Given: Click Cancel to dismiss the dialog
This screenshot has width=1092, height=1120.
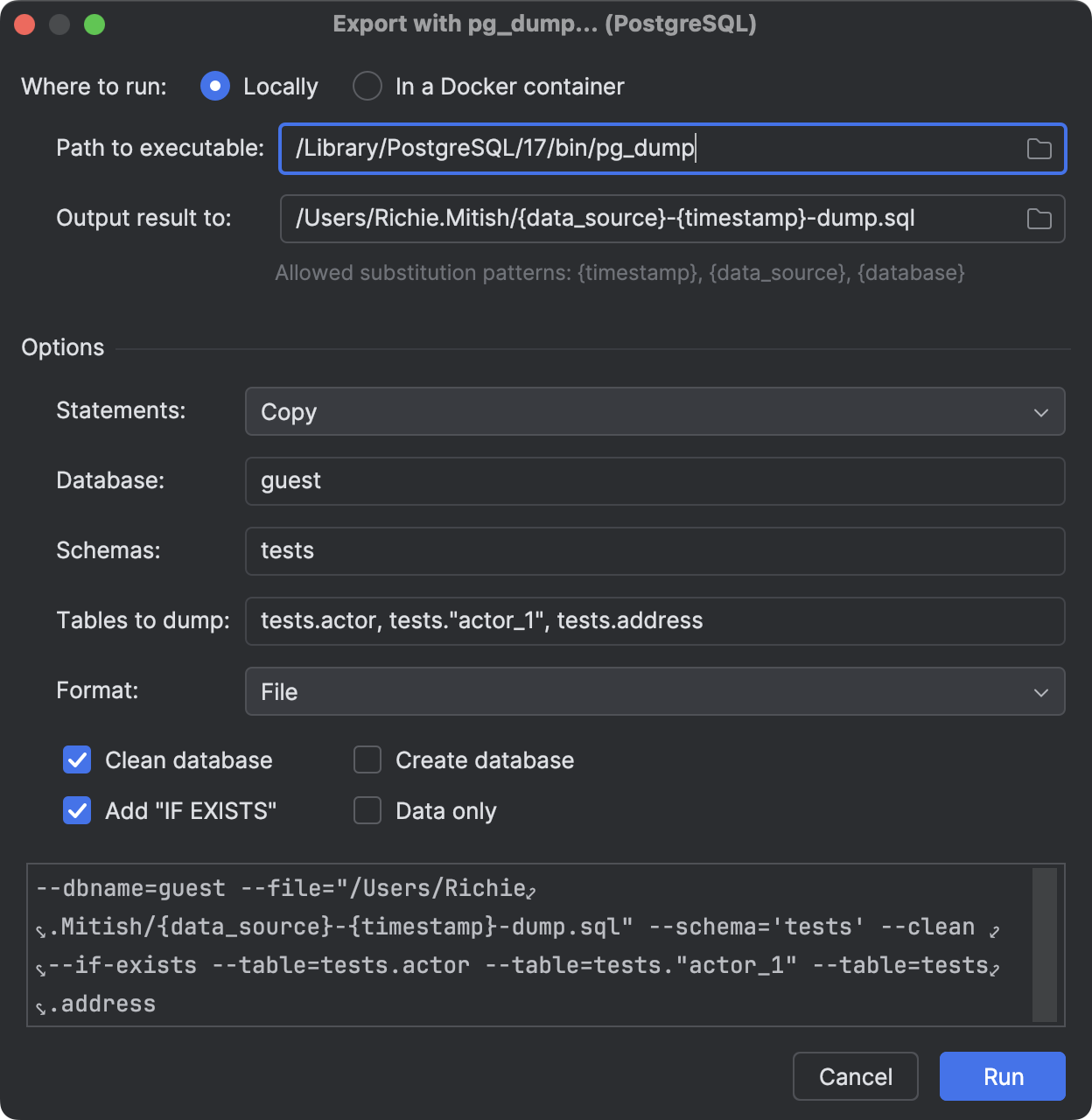Looking at the screenshot, I should pos(854,1076).
